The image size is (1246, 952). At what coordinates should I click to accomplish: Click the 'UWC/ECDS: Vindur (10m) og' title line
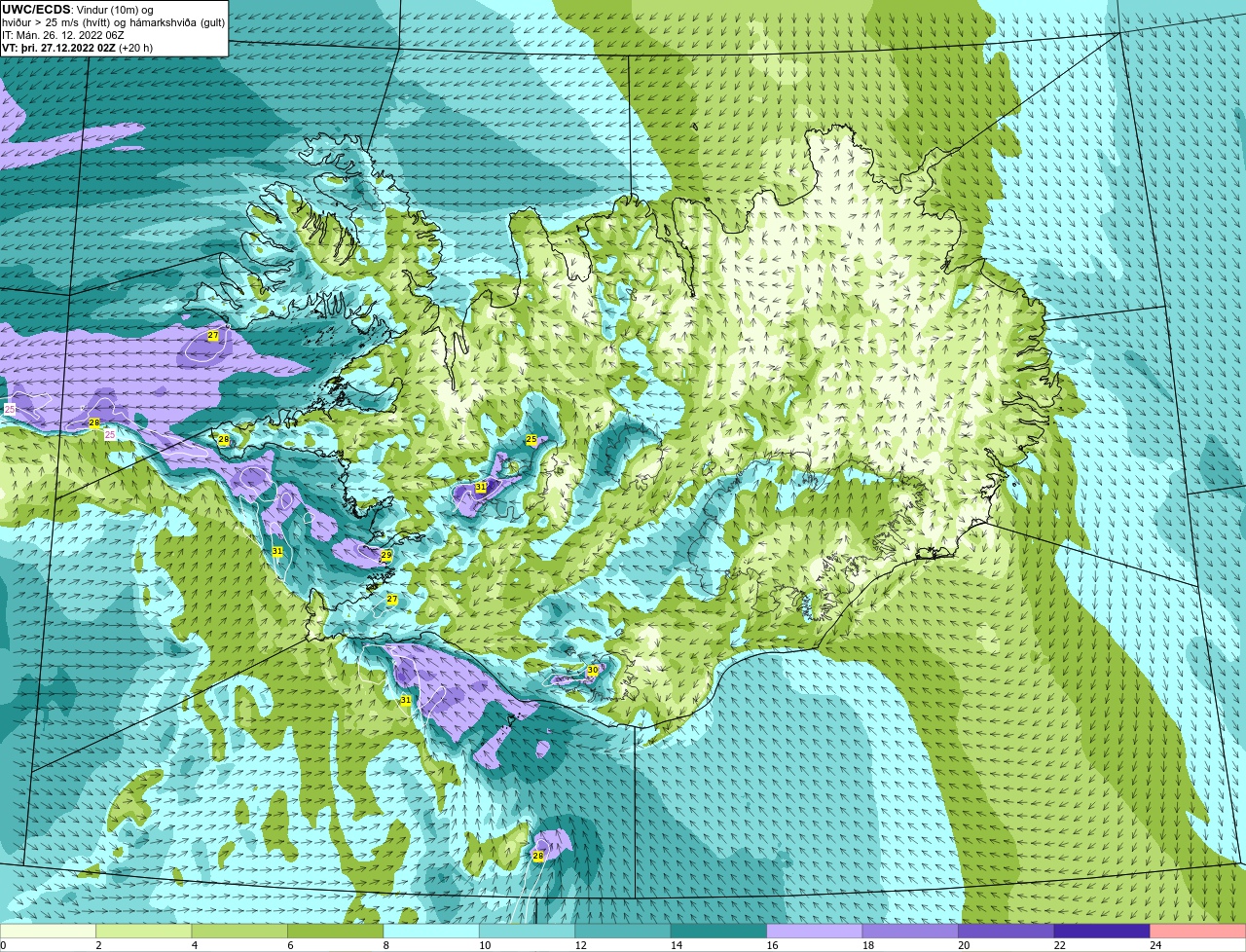pos(78,9)
